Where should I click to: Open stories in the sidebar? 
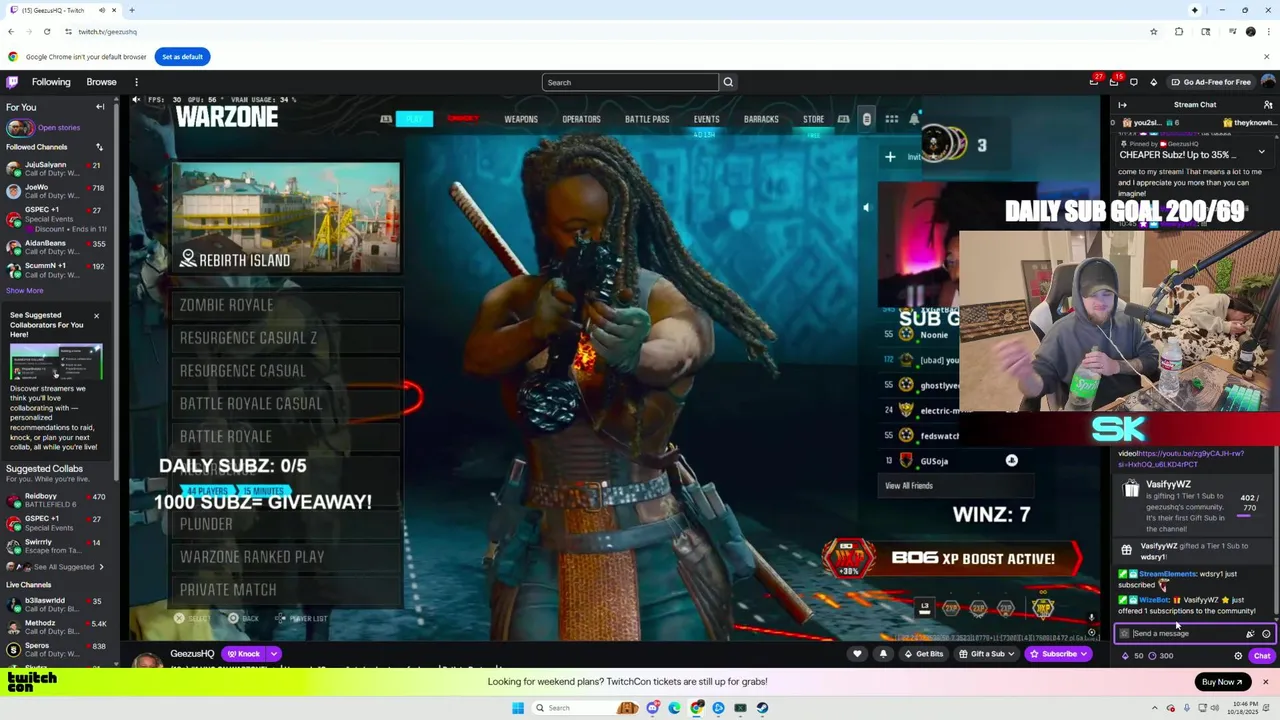click(x=43, y=127)
